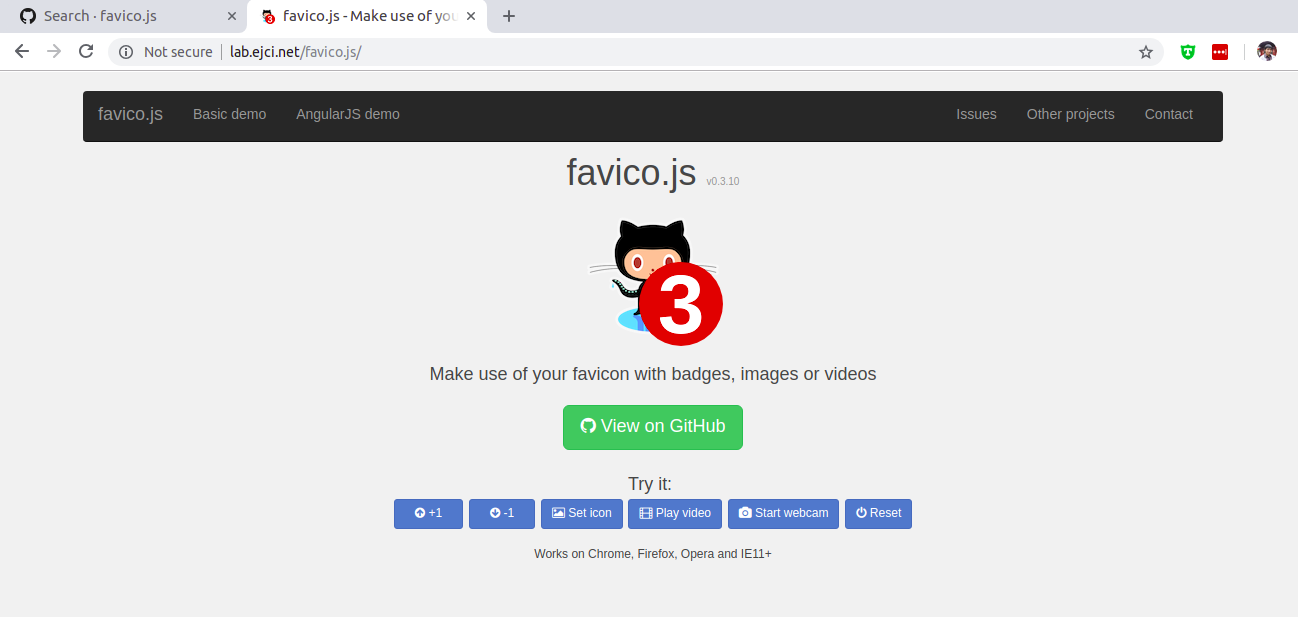This screenshot has width=1298, height=617.
Task: Open the red password manager extension icon
Action: point(1220,52)
